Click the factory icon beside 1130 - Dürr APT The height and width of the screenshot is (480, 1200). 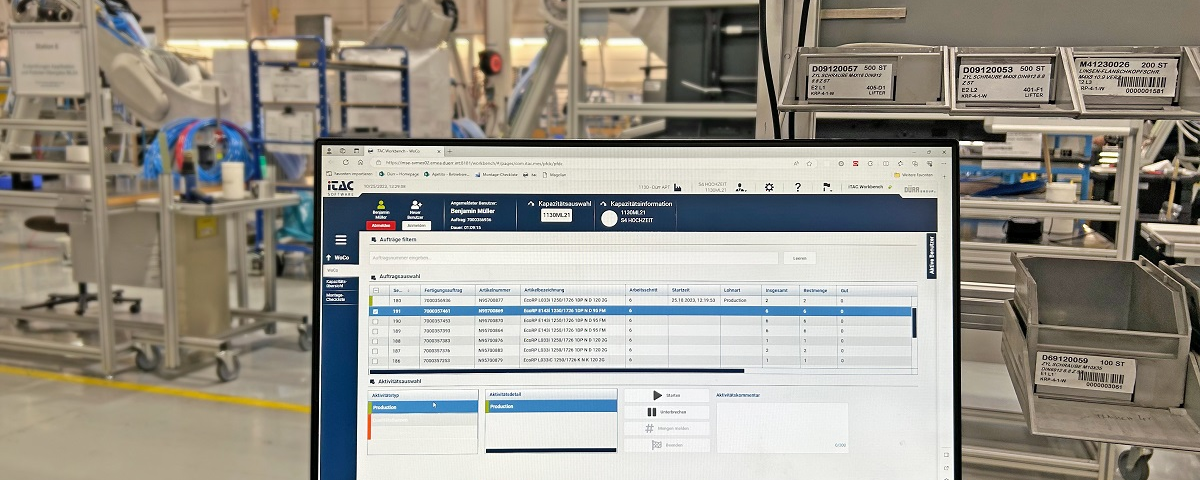tap(677, 187)
